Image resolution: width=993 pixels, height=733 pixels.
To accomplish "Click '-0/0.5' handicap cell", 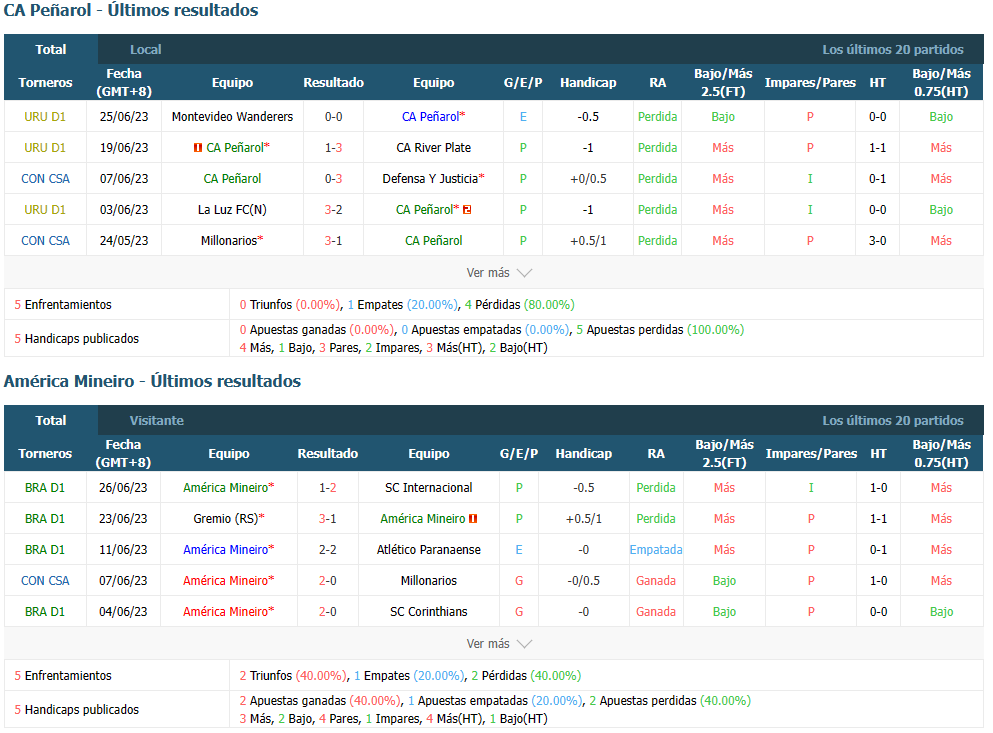I will tap(584, 581).
